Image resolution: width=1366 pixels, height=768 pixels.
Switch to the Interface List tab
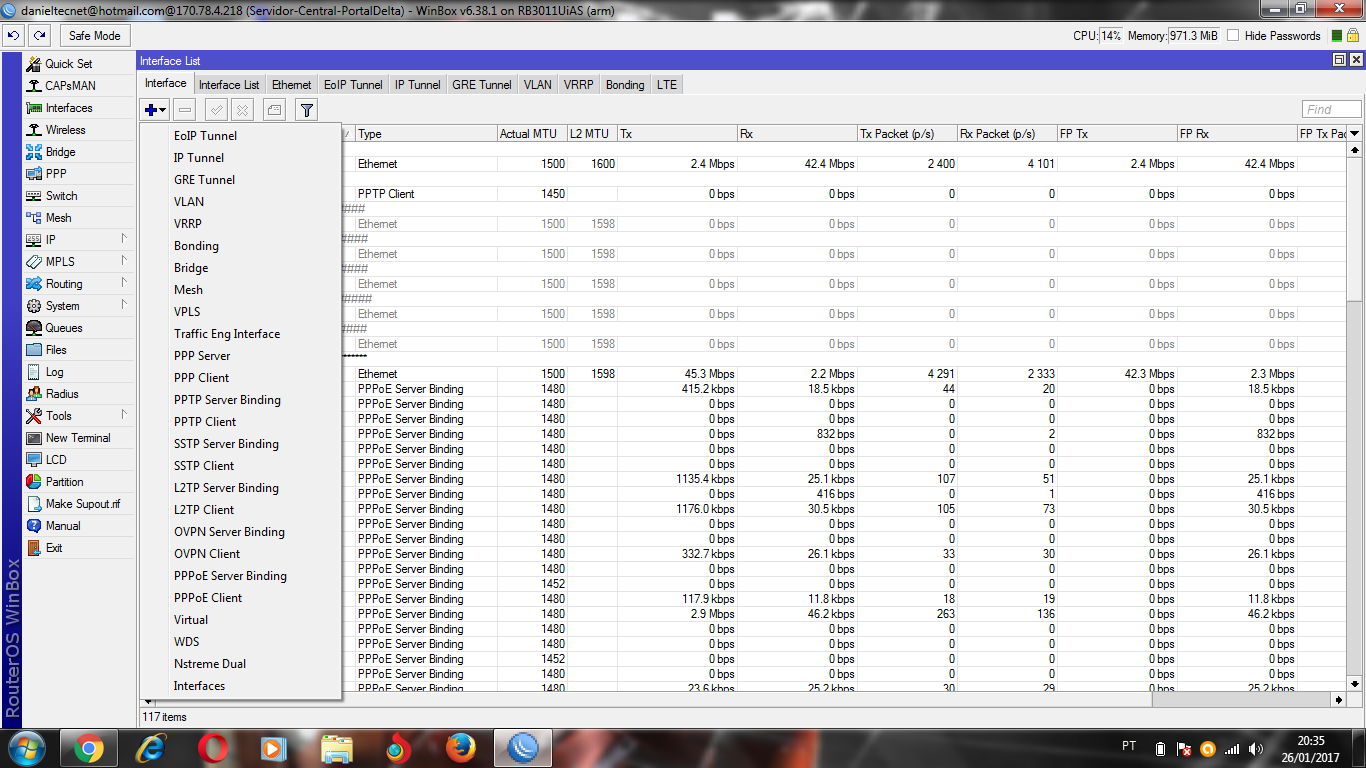click(229, 85)
